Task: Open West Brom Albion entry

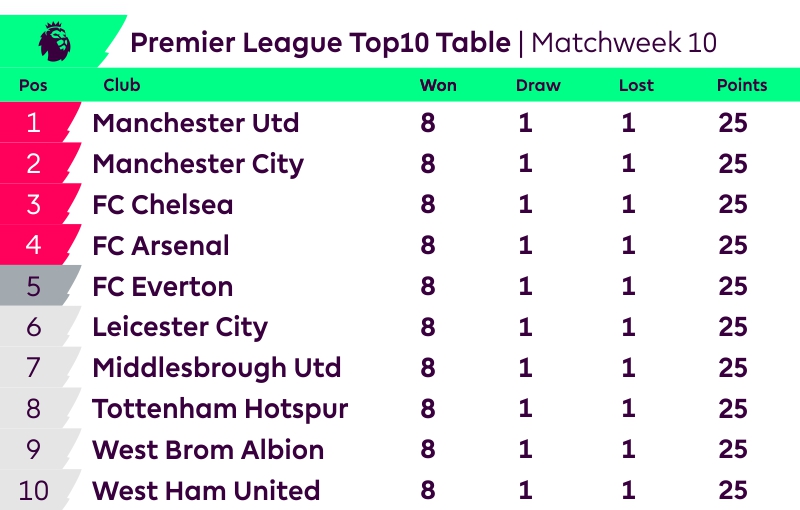Action: [208, 450]
